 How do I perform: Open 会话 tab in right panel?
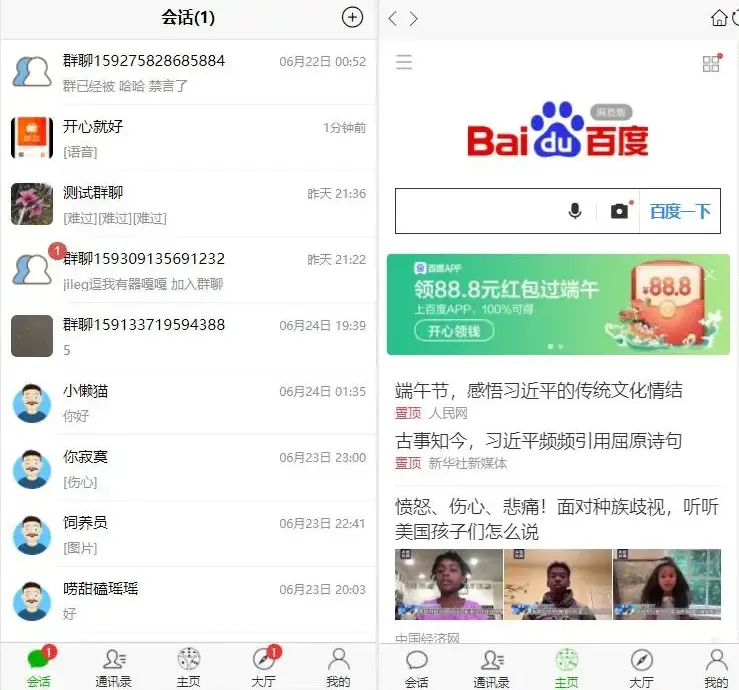click(x=417, y=668)
